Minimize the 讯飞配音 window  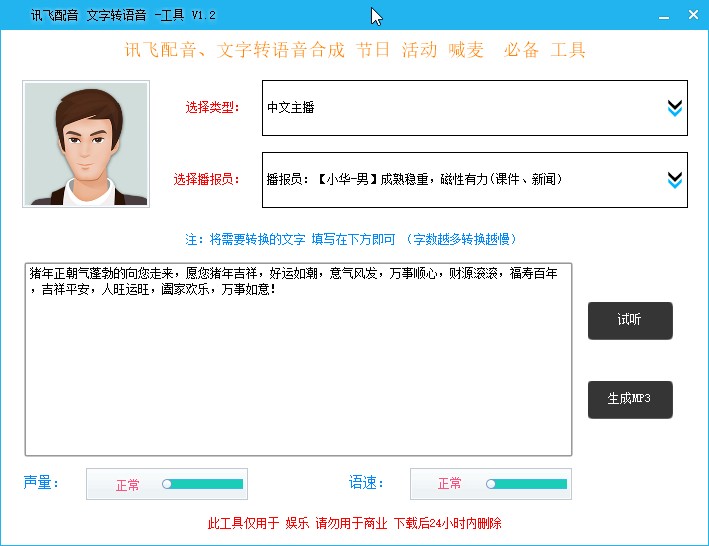click(664, 16)
